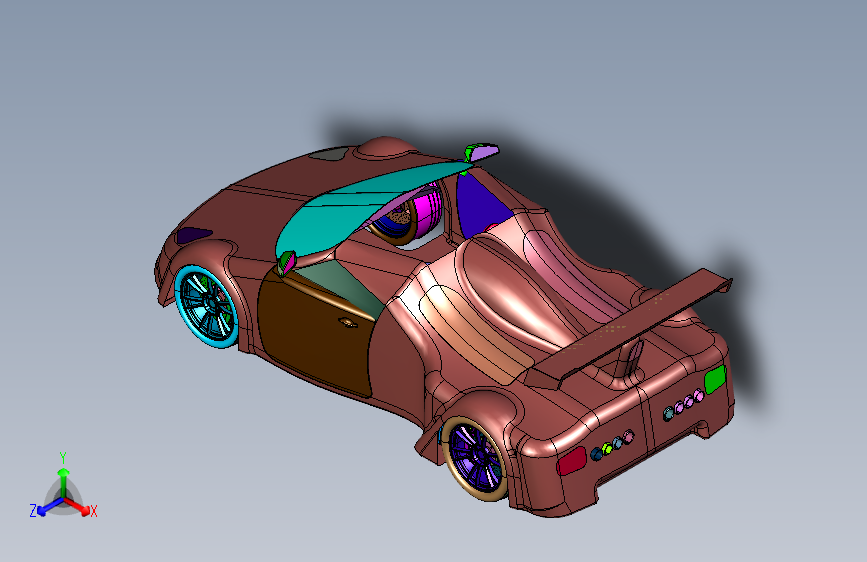
Task: Select the rear spoiler wing
Action: click(x=628, y=329)
